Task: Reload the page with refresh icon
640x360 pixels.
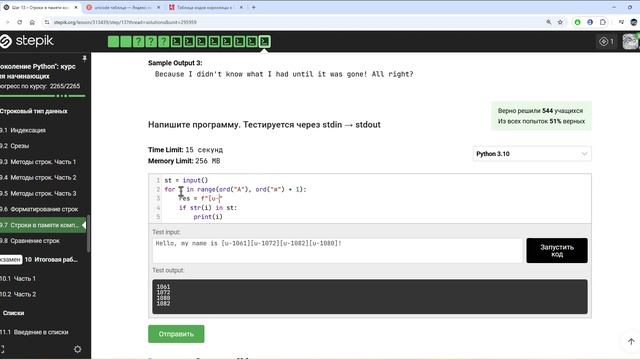Action: (x=20, y=22)
